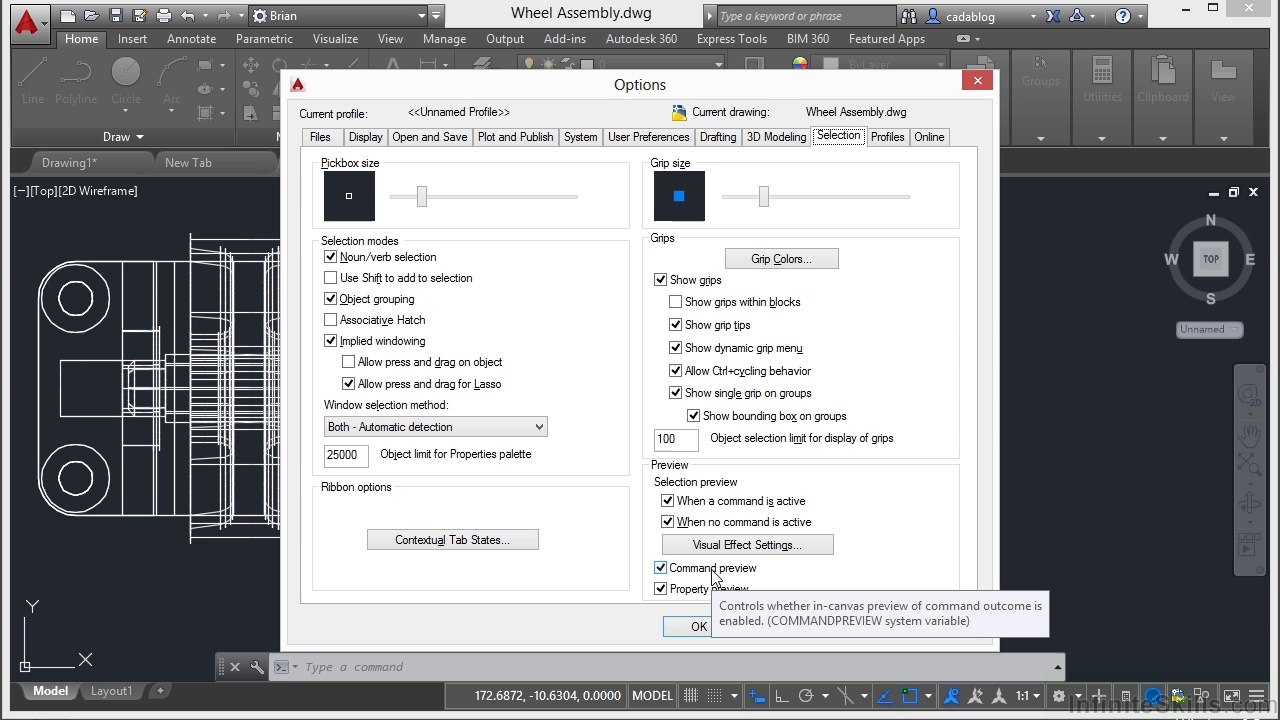The height and width of the screenshot is (720, 1280).
Task: Click the Undo arrow icon
Action: coord(187,16)
